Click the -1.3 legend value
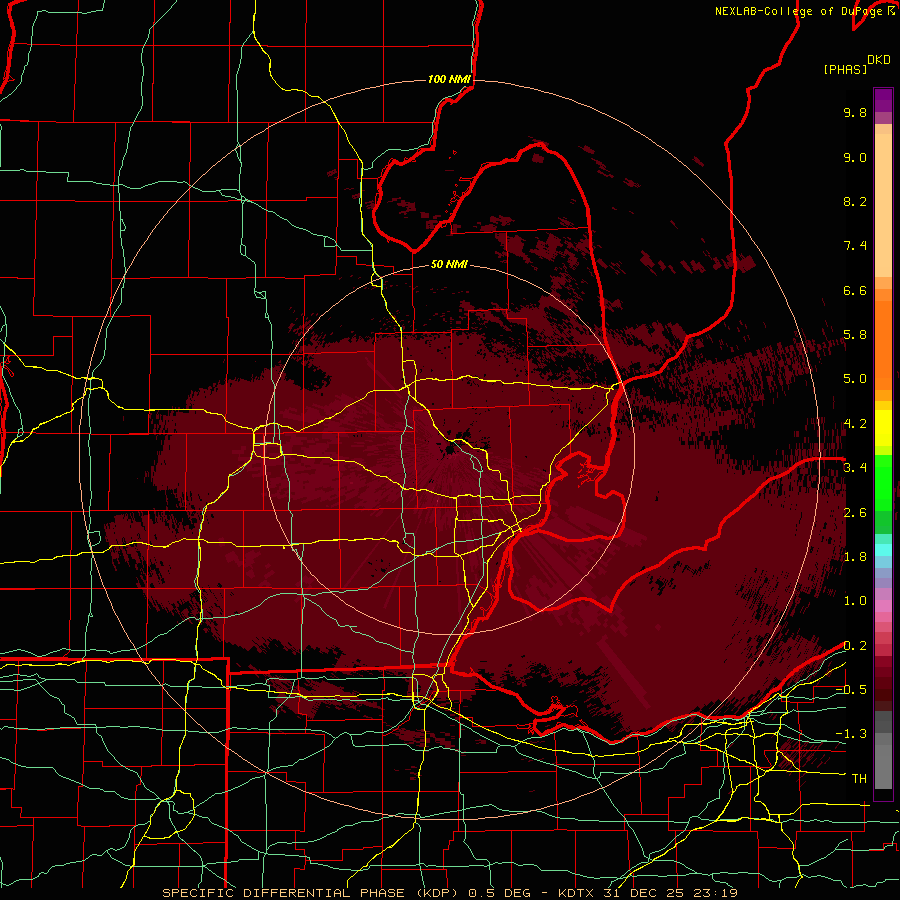 coord(851,734)
